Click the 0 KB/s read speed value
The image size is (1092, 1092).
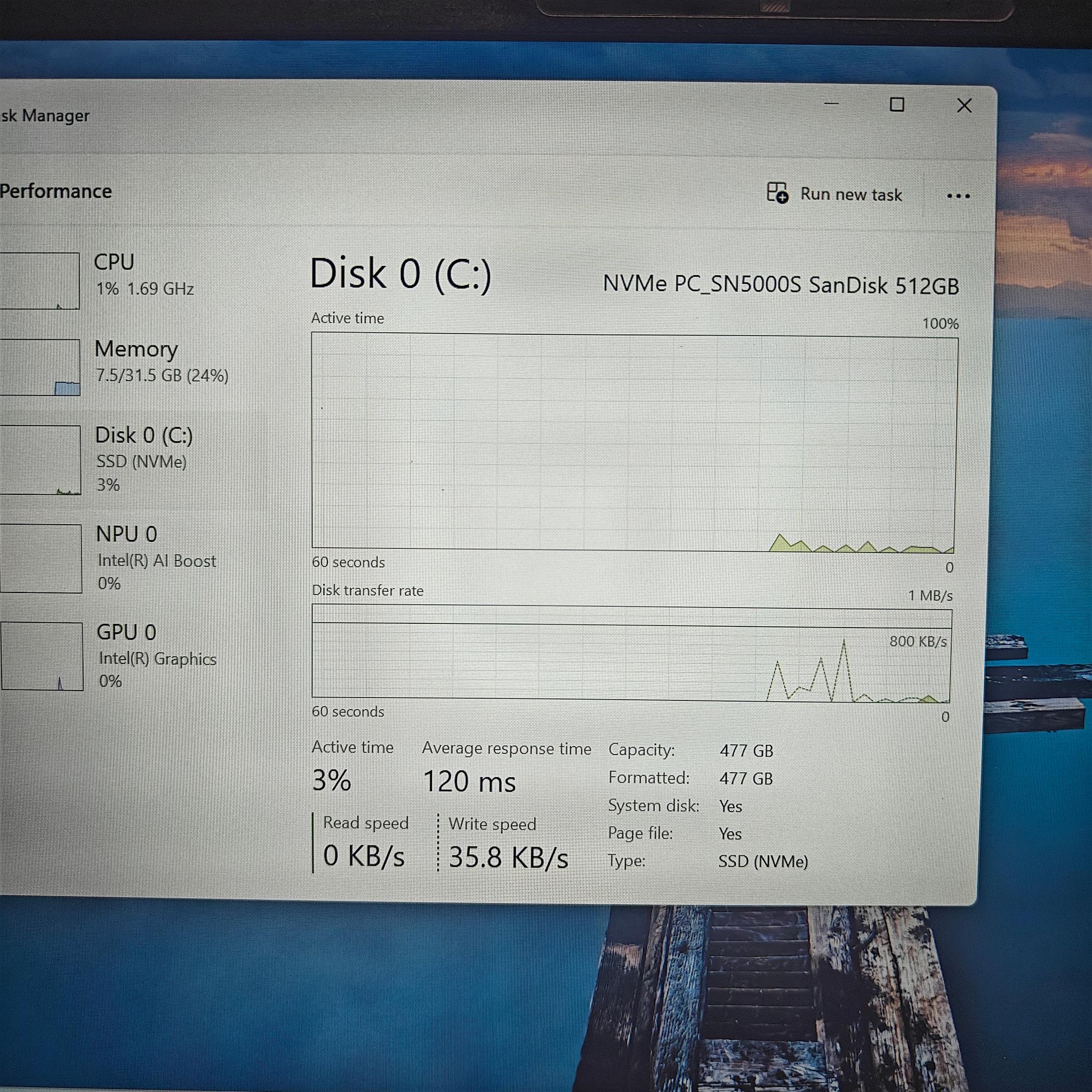coord(364,856)
